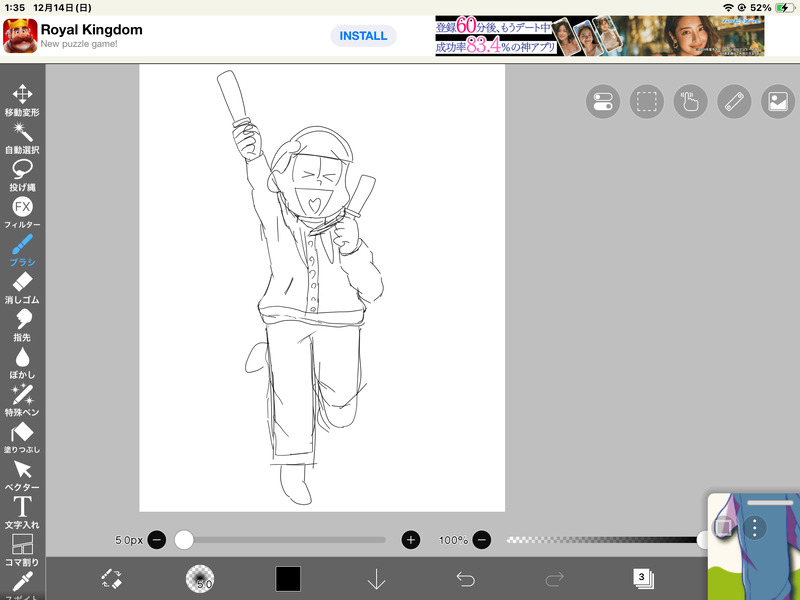Undo the last stroke
800x600 pixels.
pyautogui.click(x=465, y=579)
